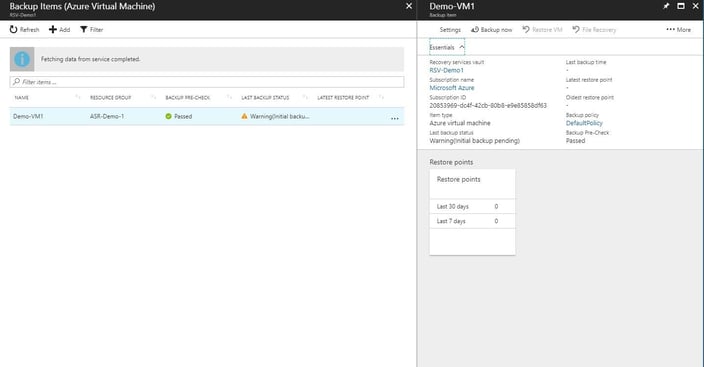Click the Warning triangle status icon

pos(244,116)
